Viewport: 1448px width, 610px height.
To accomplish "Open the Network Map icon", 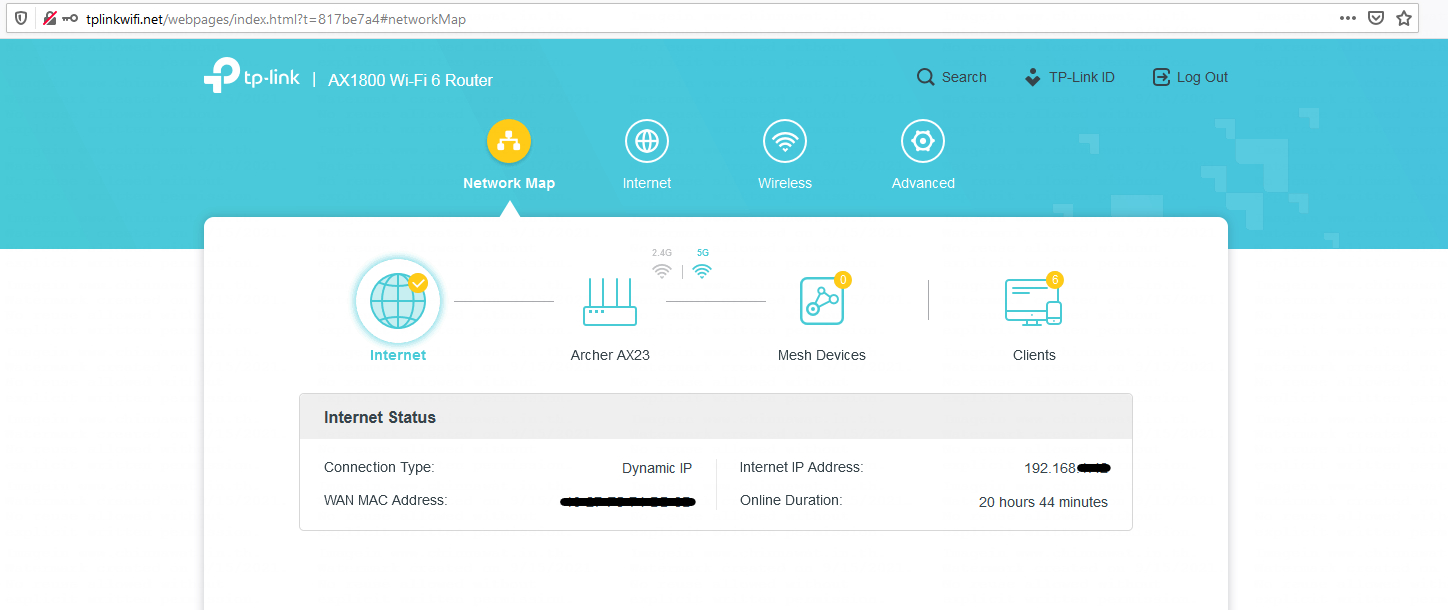I will tap(509, 141).
